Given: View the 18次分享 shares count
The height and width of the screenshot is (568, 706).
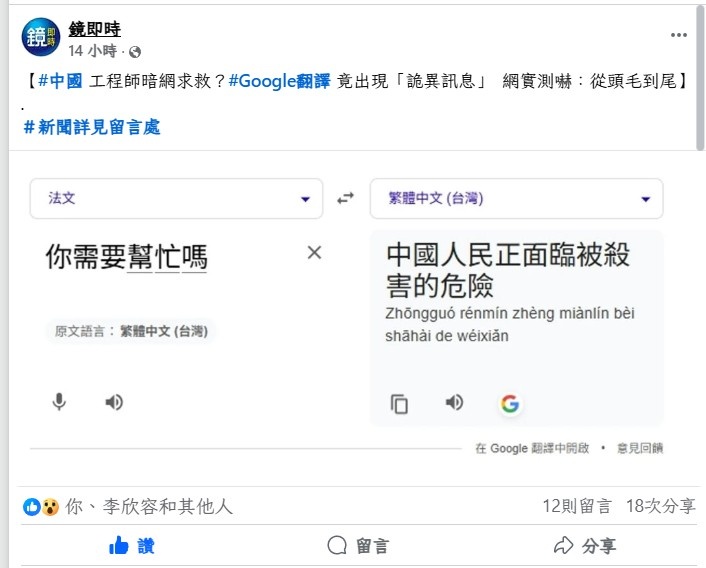Looking at the screenshot, I should click(x=661, y=506).
